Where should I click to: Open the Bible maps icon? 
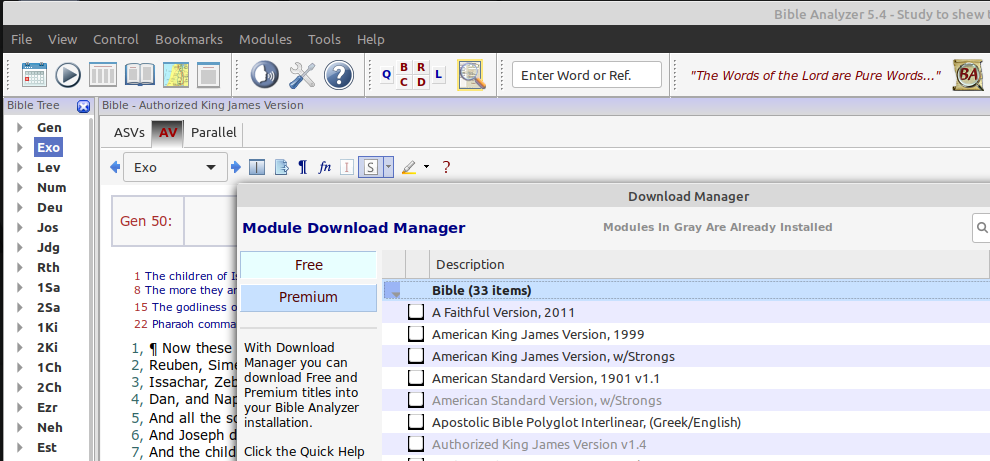(176, 75)
